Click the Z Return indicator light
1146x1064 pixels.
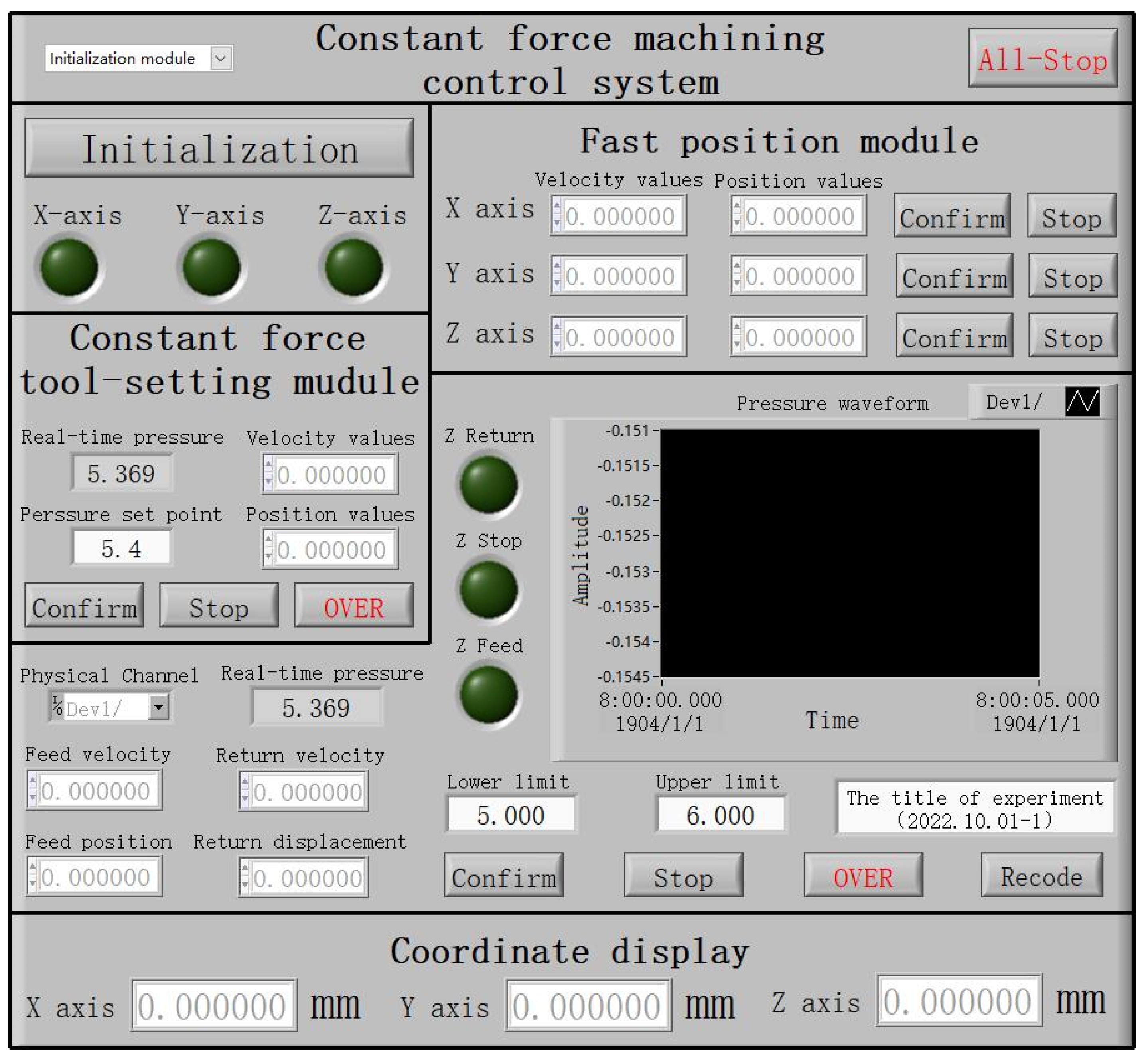click(489, 484)
